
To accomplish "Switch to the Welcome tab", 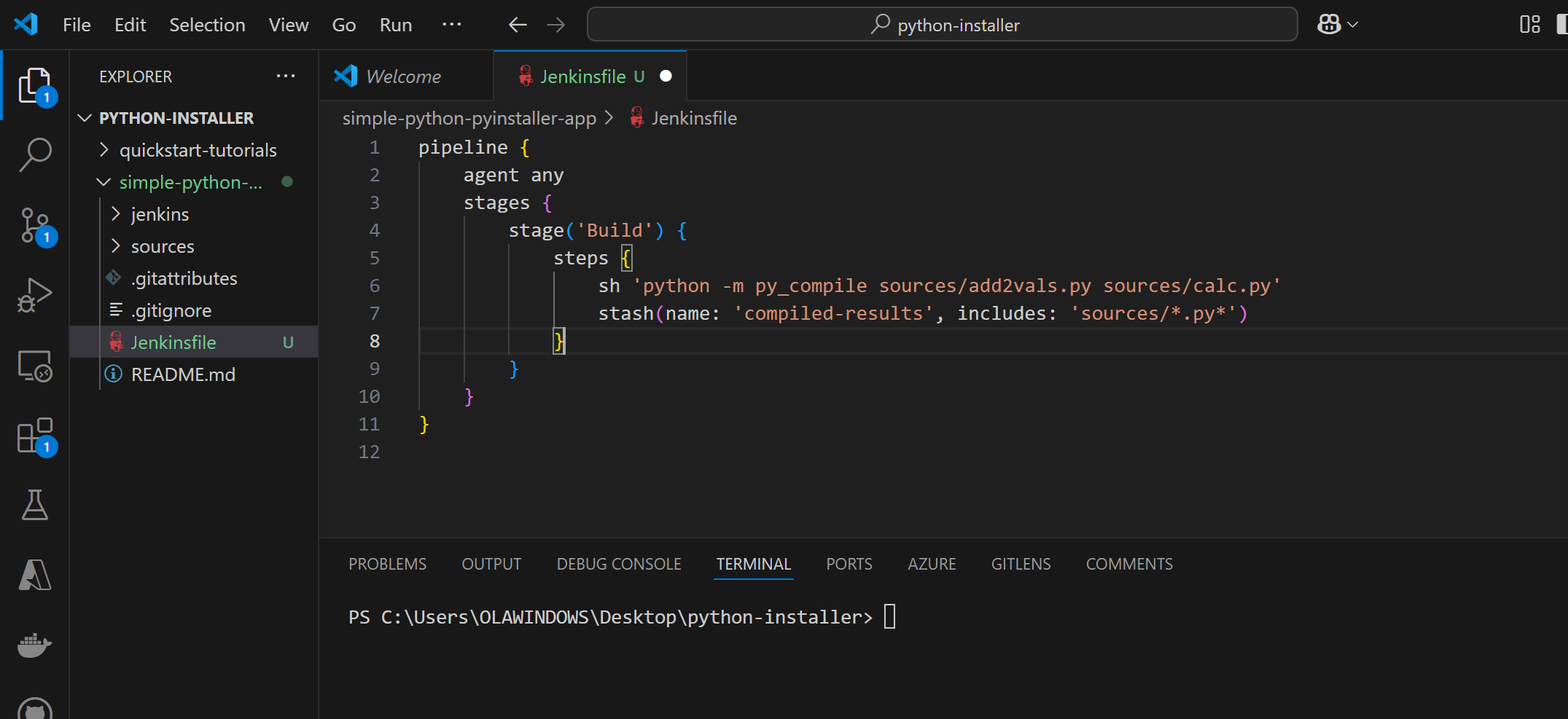I will pyautogui.click(x=406, y=76).
